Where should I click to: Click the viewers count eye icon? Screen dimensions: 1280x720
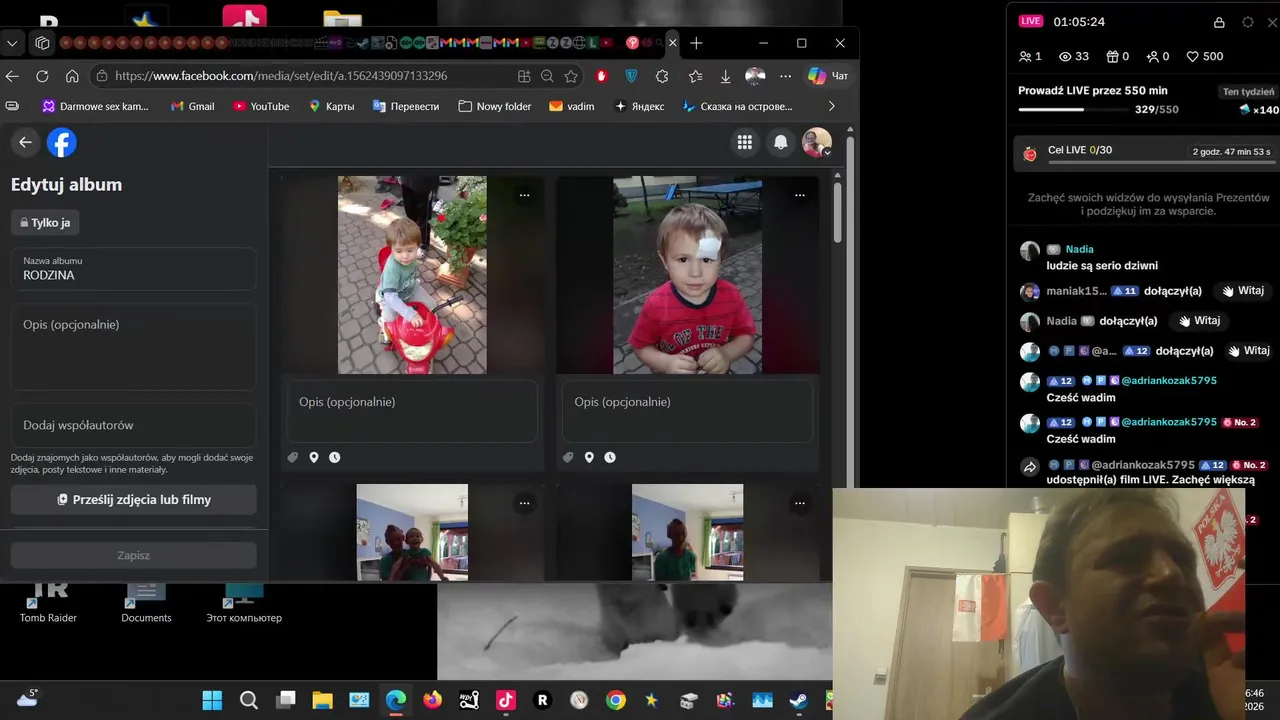1065,57
